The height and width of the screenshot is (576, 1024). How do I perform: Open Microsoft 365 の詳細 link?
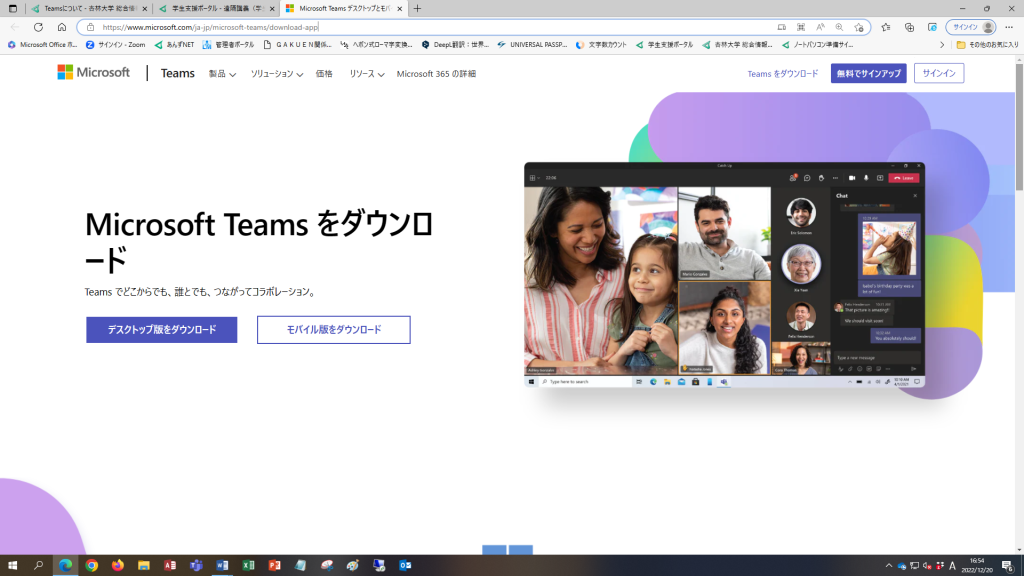point(436,74)
